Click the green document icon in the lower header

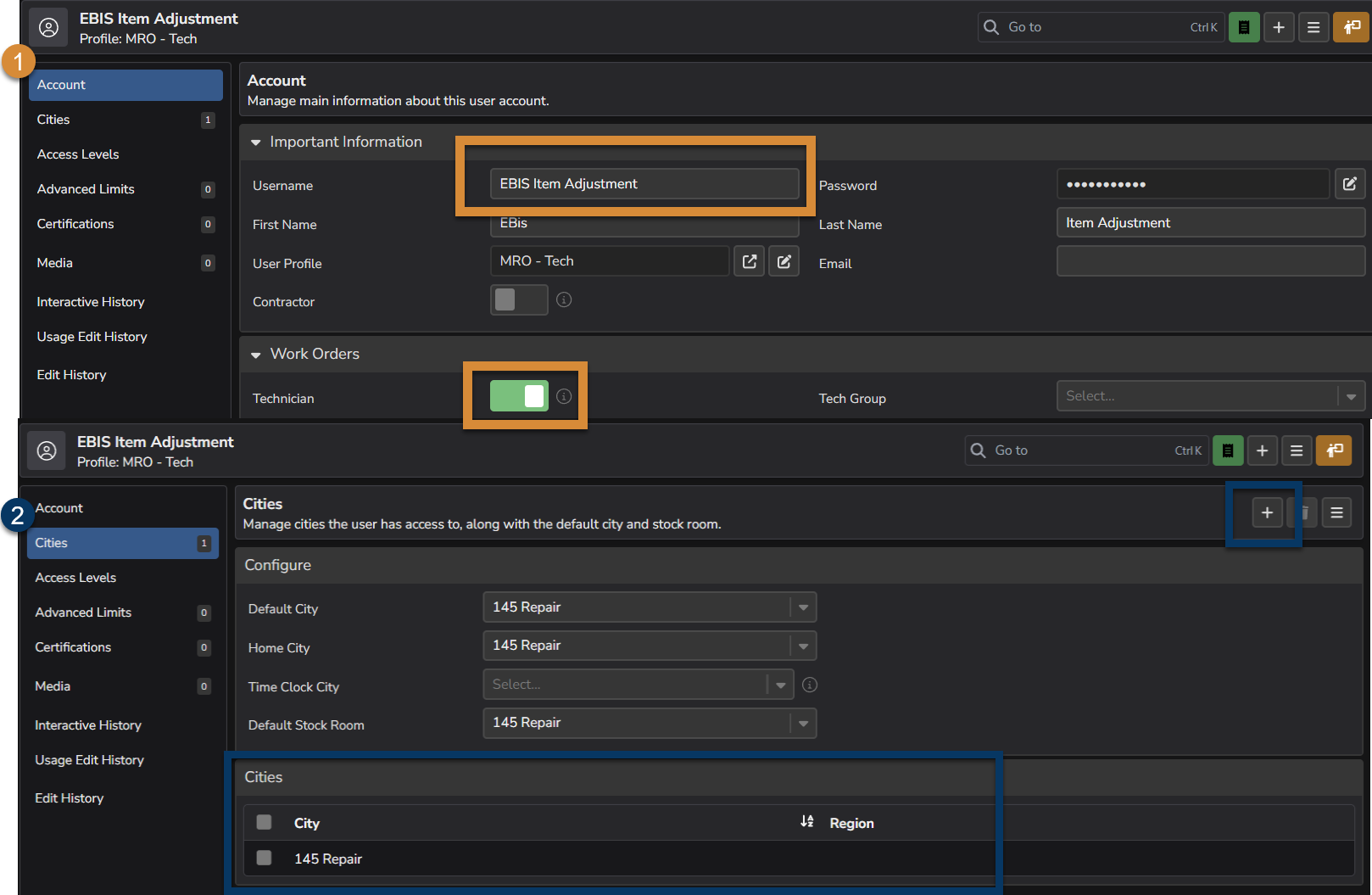pyautogui.click(x=1228, y=450)
